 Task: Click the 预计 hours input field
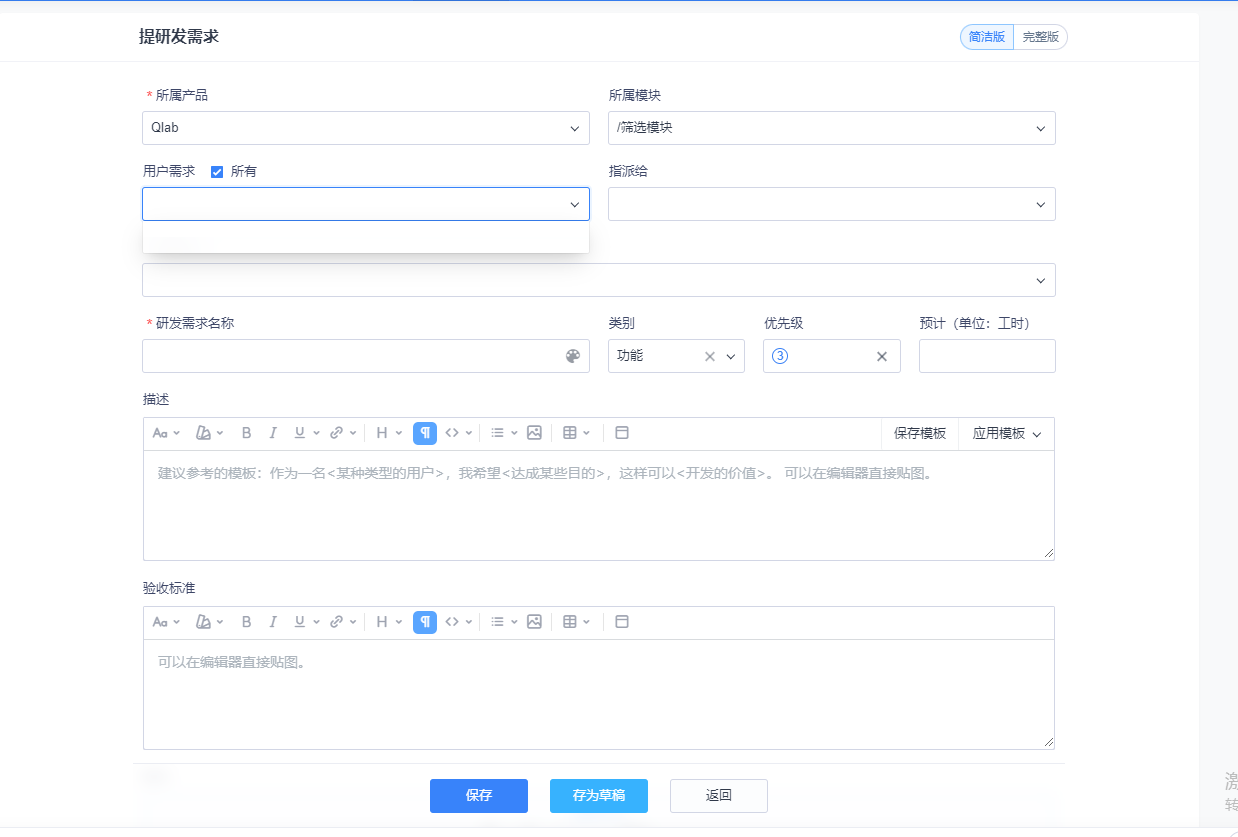coord(987,356)
